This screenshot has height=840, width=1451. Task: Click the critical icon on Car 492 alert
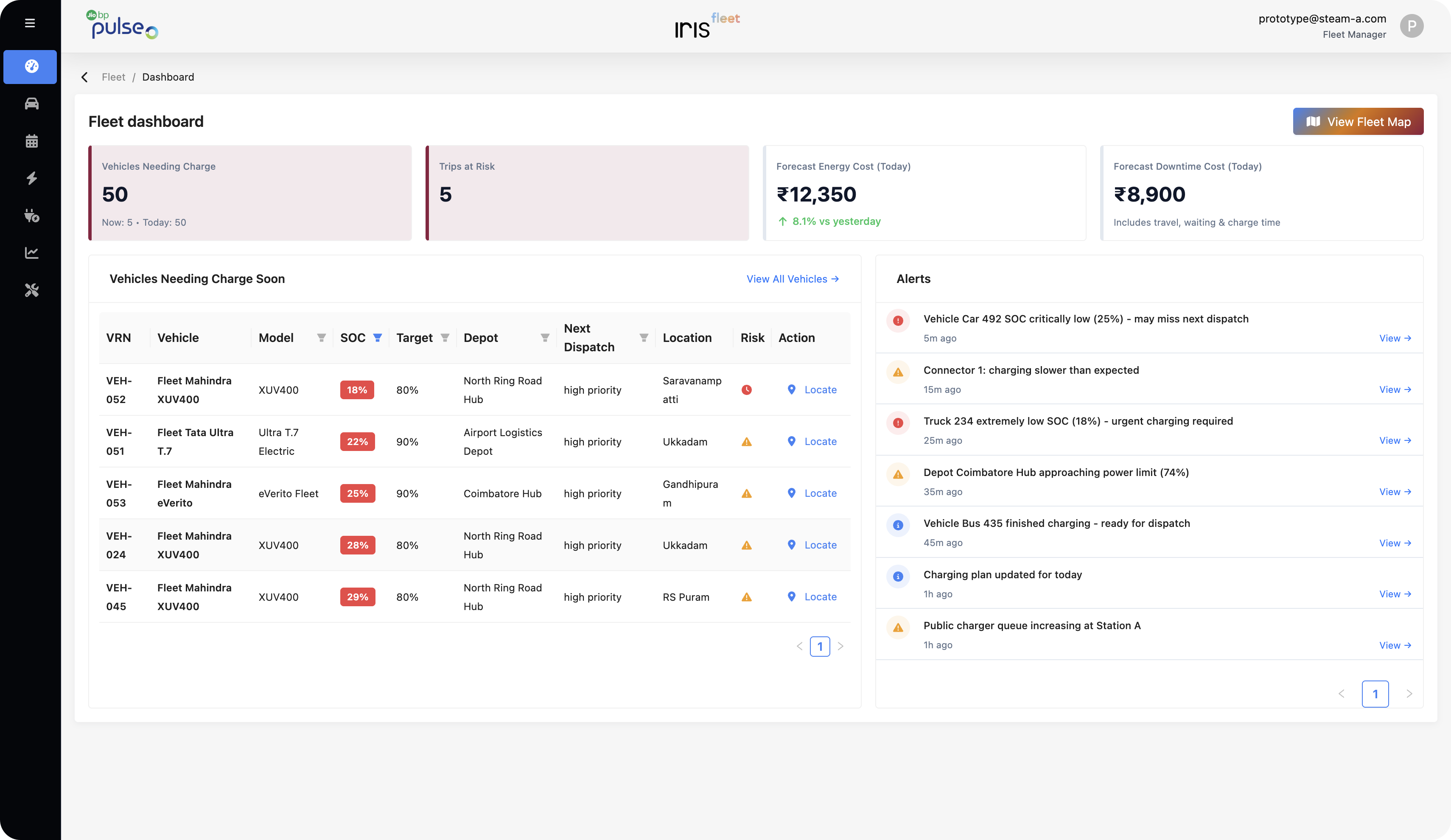898,321
